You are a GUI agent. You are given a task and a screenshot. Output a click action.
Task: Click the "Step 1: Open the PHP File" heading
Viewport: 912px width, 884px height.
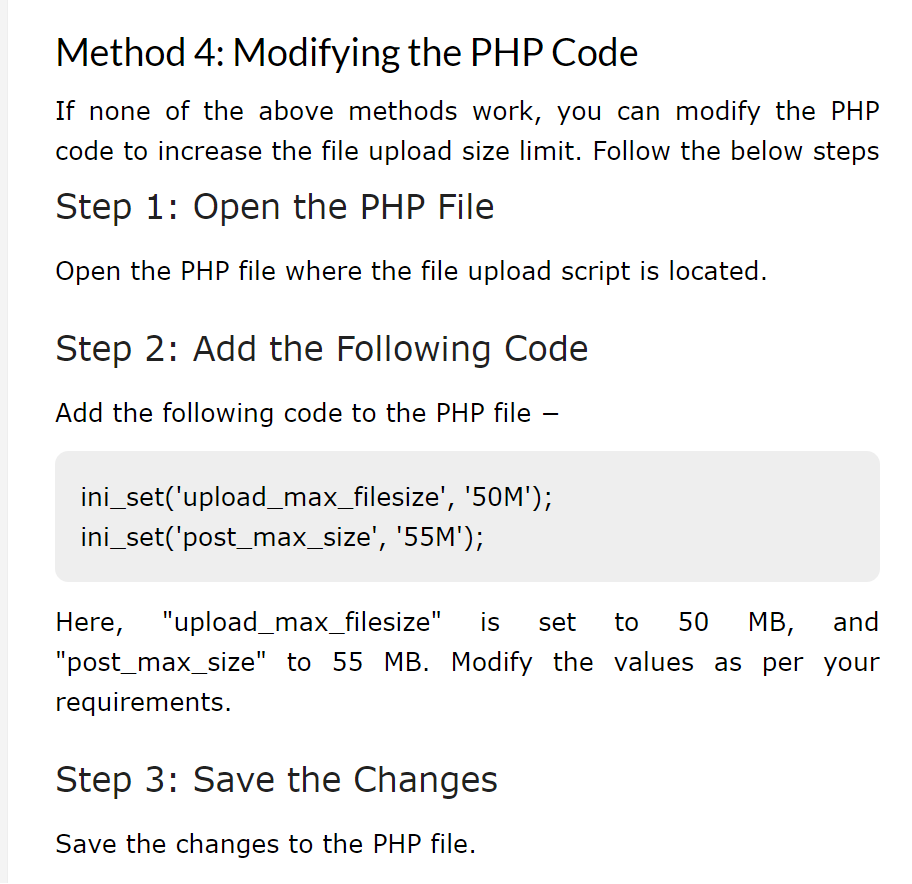tap(275, 207)
